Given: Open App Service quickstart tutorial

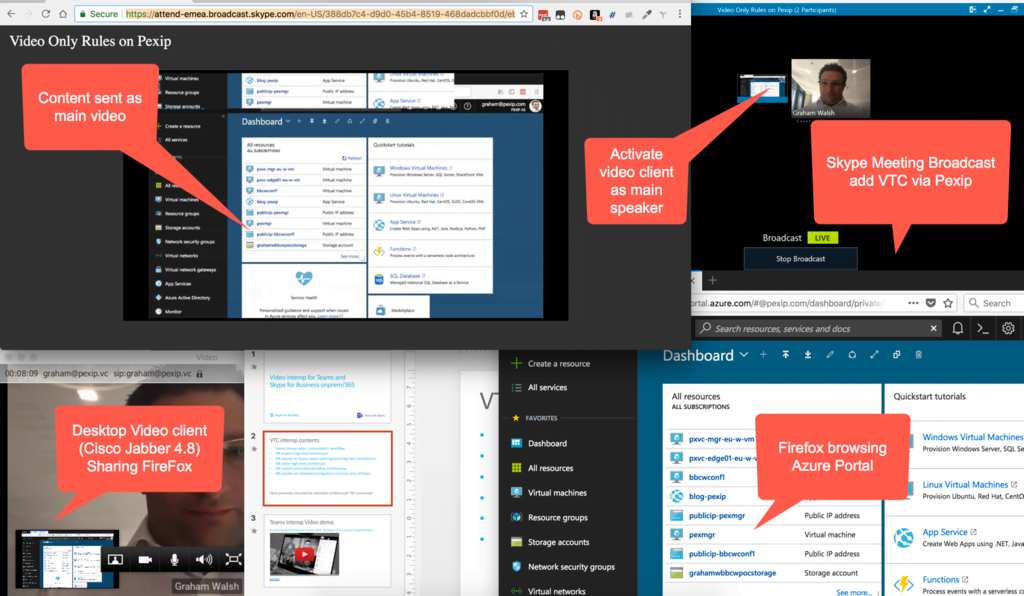Looking at the screenshot, I should pyautogui.click(x=944, y=532).
